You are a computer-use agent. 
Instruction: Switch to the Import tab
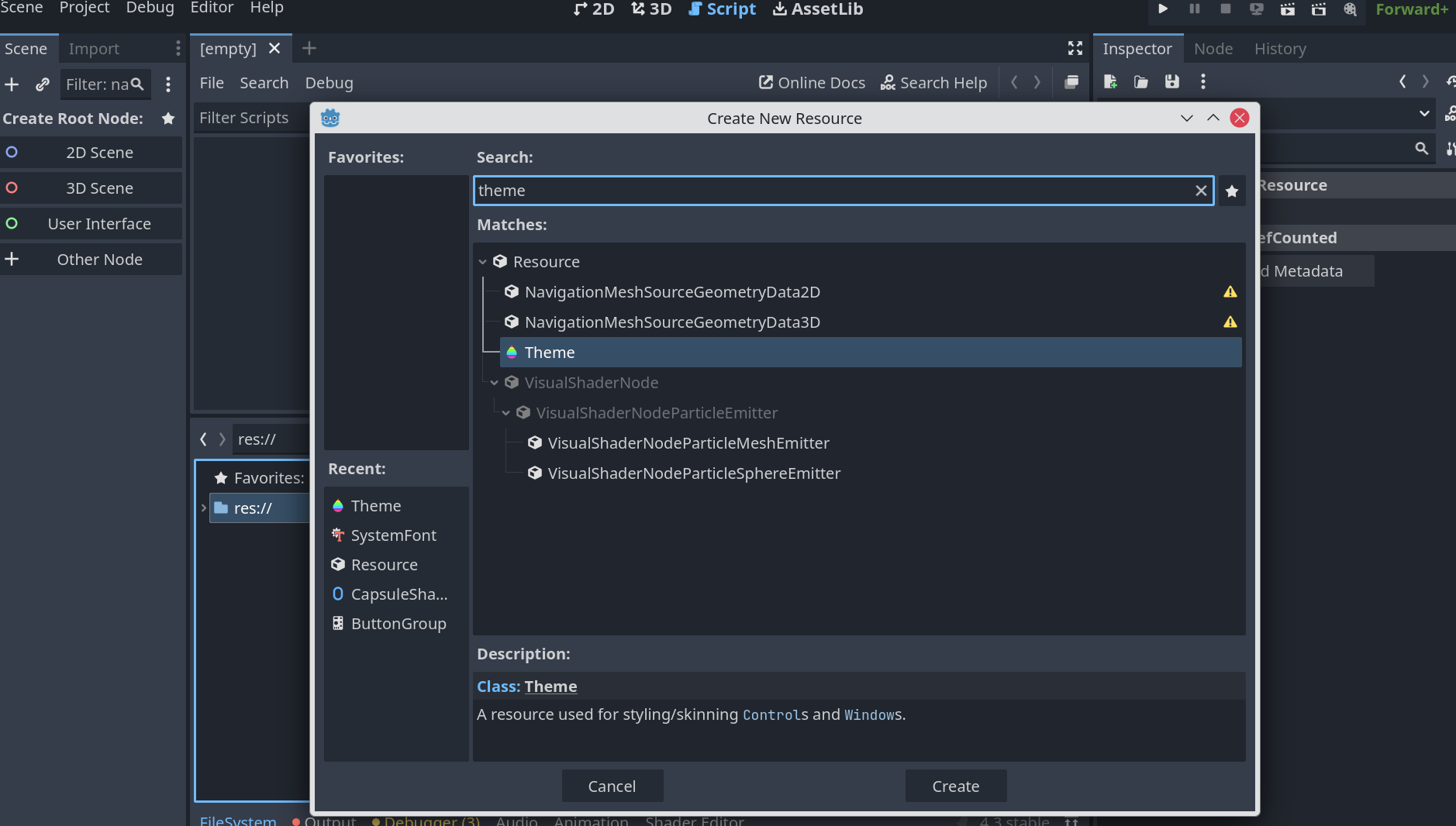94,49
